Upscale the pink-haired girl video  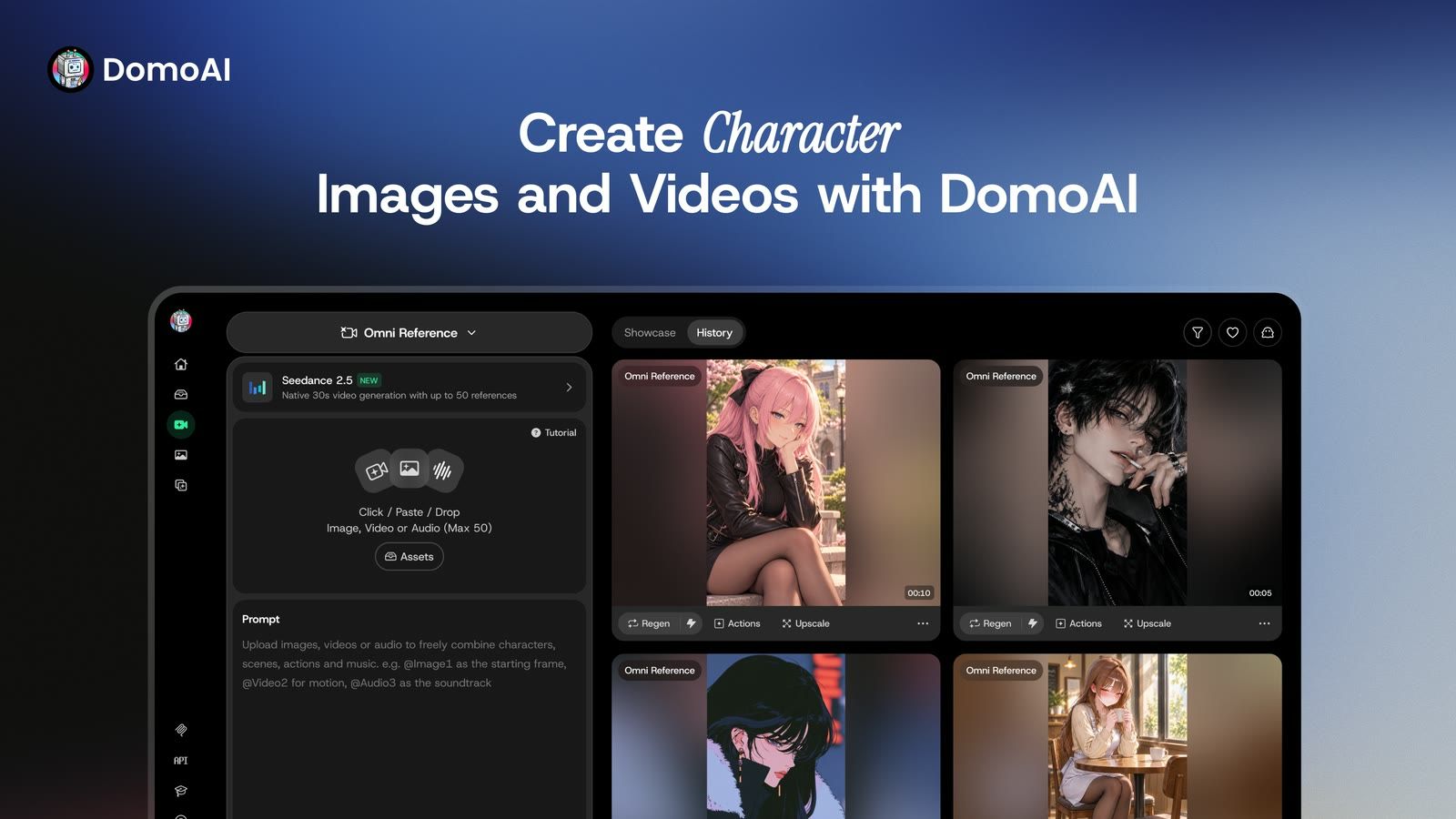[805, 623]
